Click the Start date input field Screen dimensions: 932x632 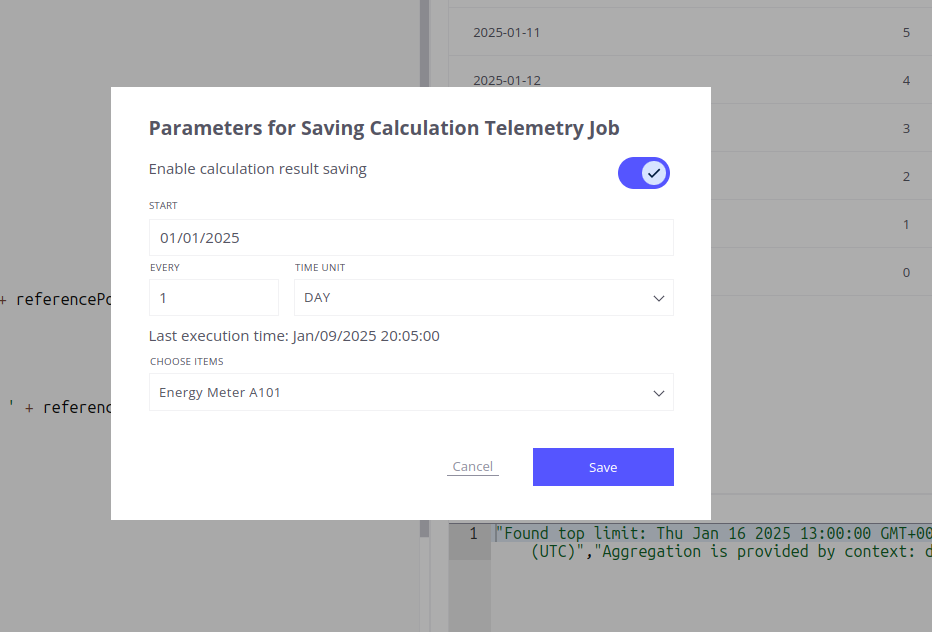[x=410, y=238]
